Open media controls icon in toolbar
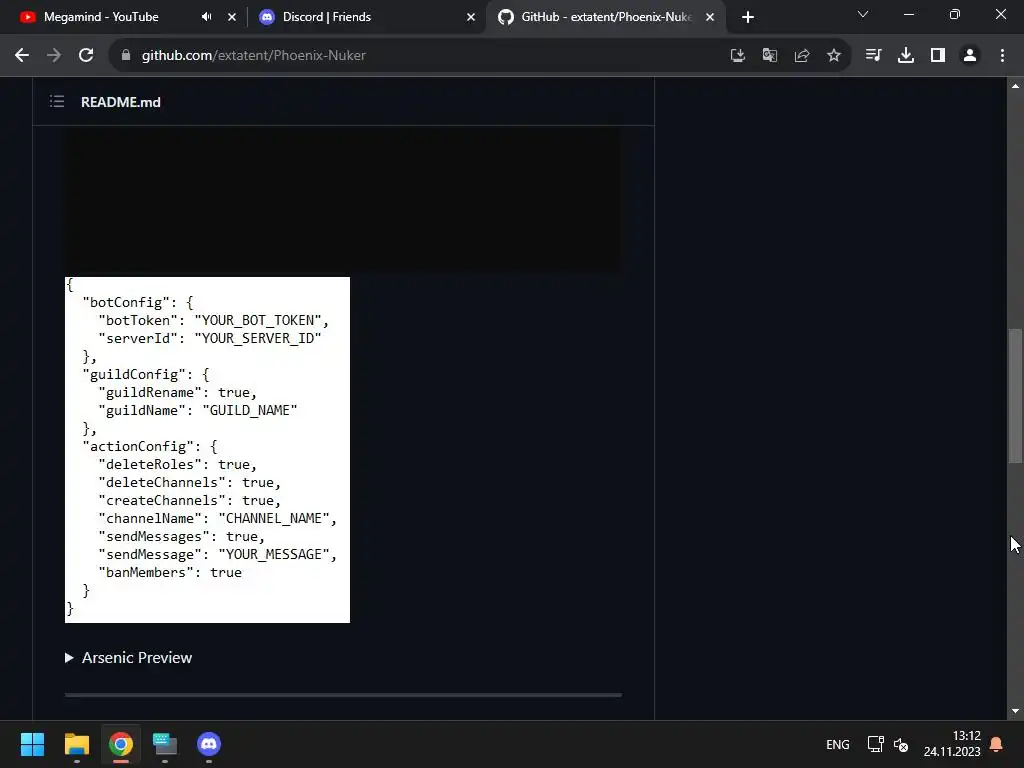This screenshot has width=1024, height=768. coord(873,56)
